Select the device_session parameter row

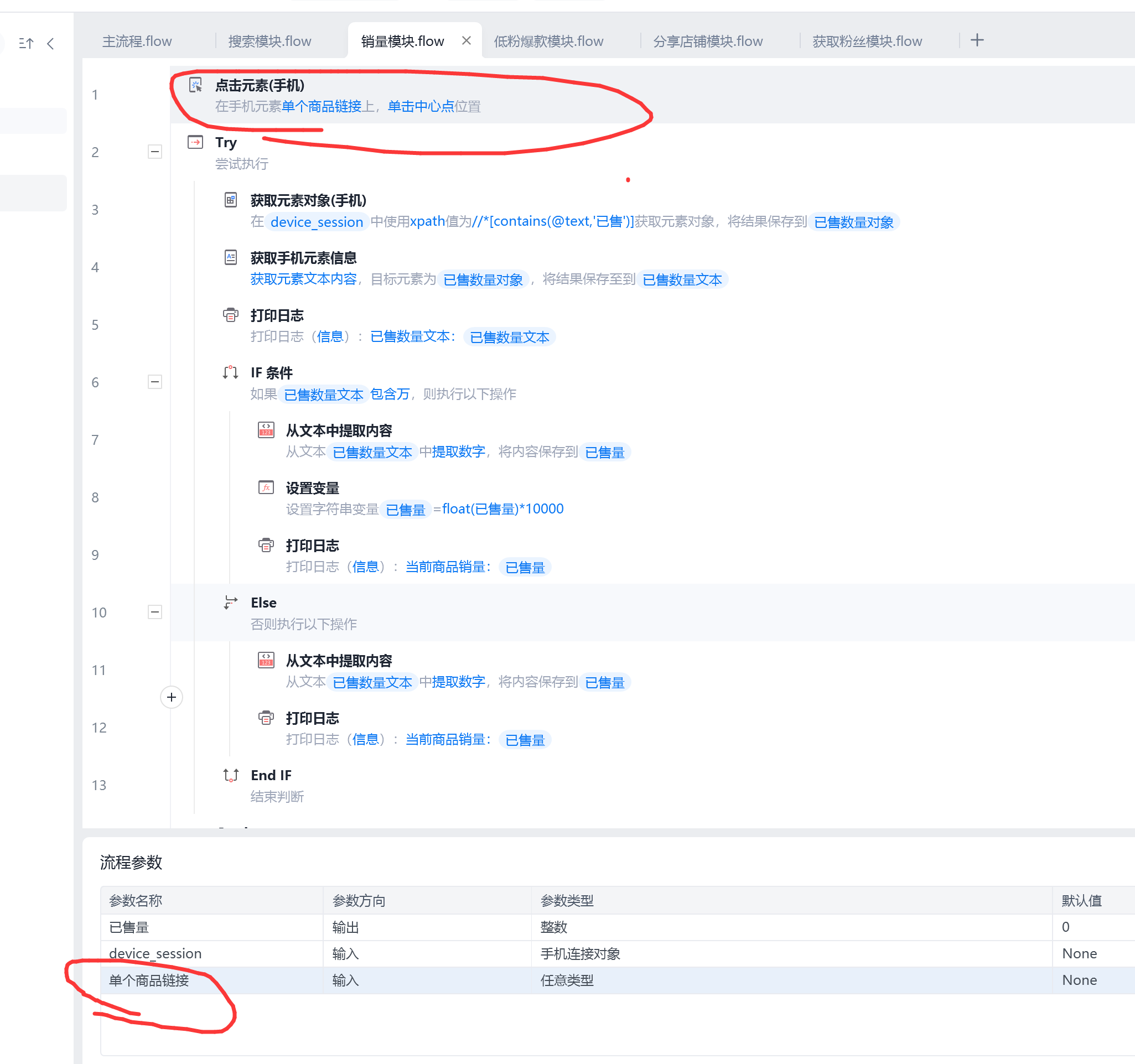156,953
